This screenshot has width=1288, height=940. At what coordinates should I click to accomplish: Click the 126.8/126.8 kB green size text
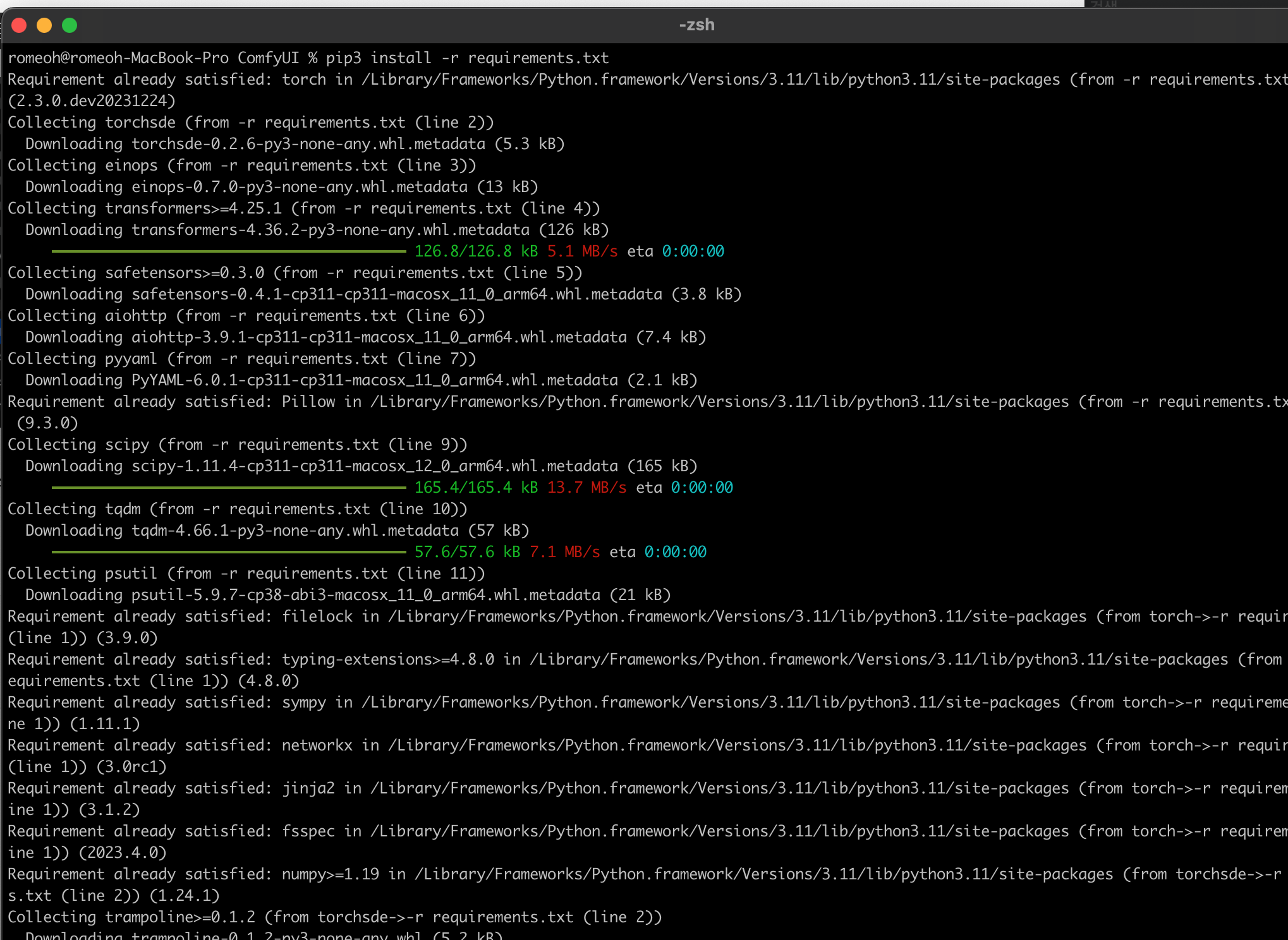475,251
